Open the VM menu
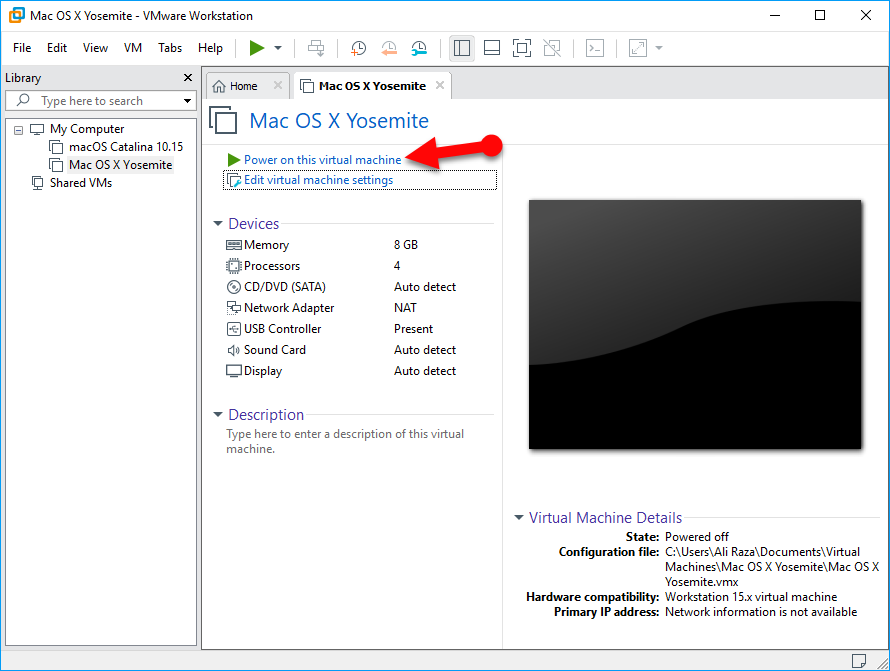This screenshot has height=671, width=890. 133,48
